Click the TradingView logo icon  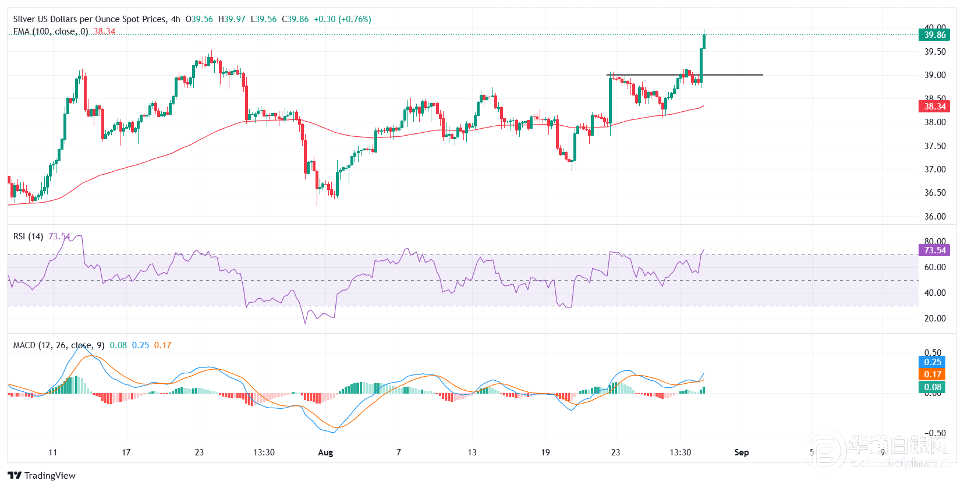[14, 476]
